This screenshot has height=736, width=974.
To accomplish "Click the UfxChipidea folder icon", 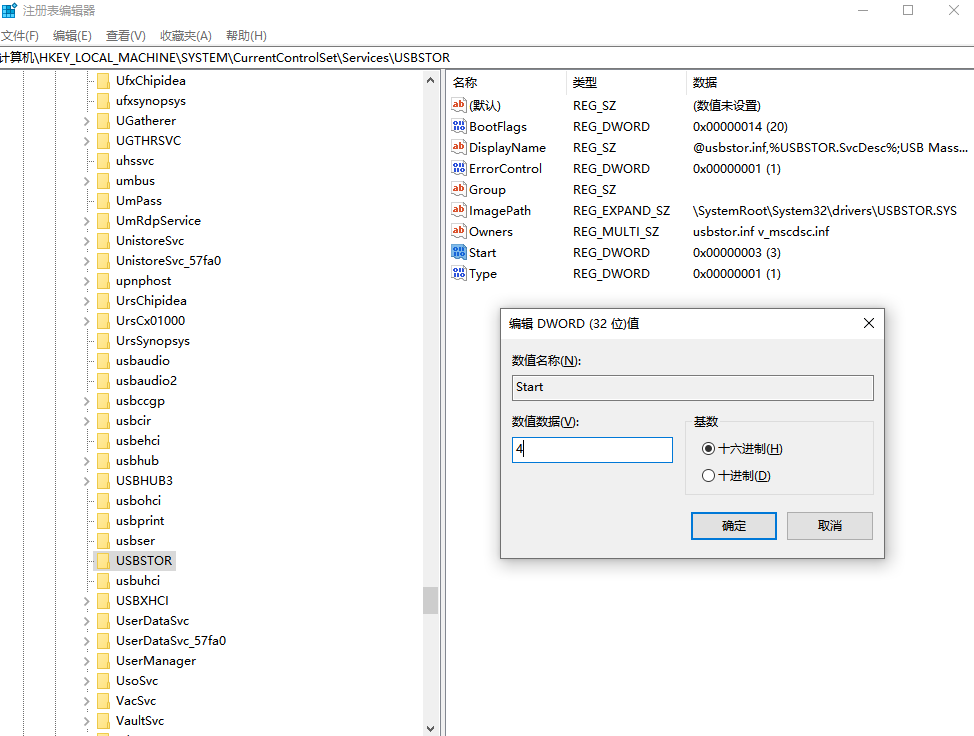I will pyautogui.click(x=104, y=81).
